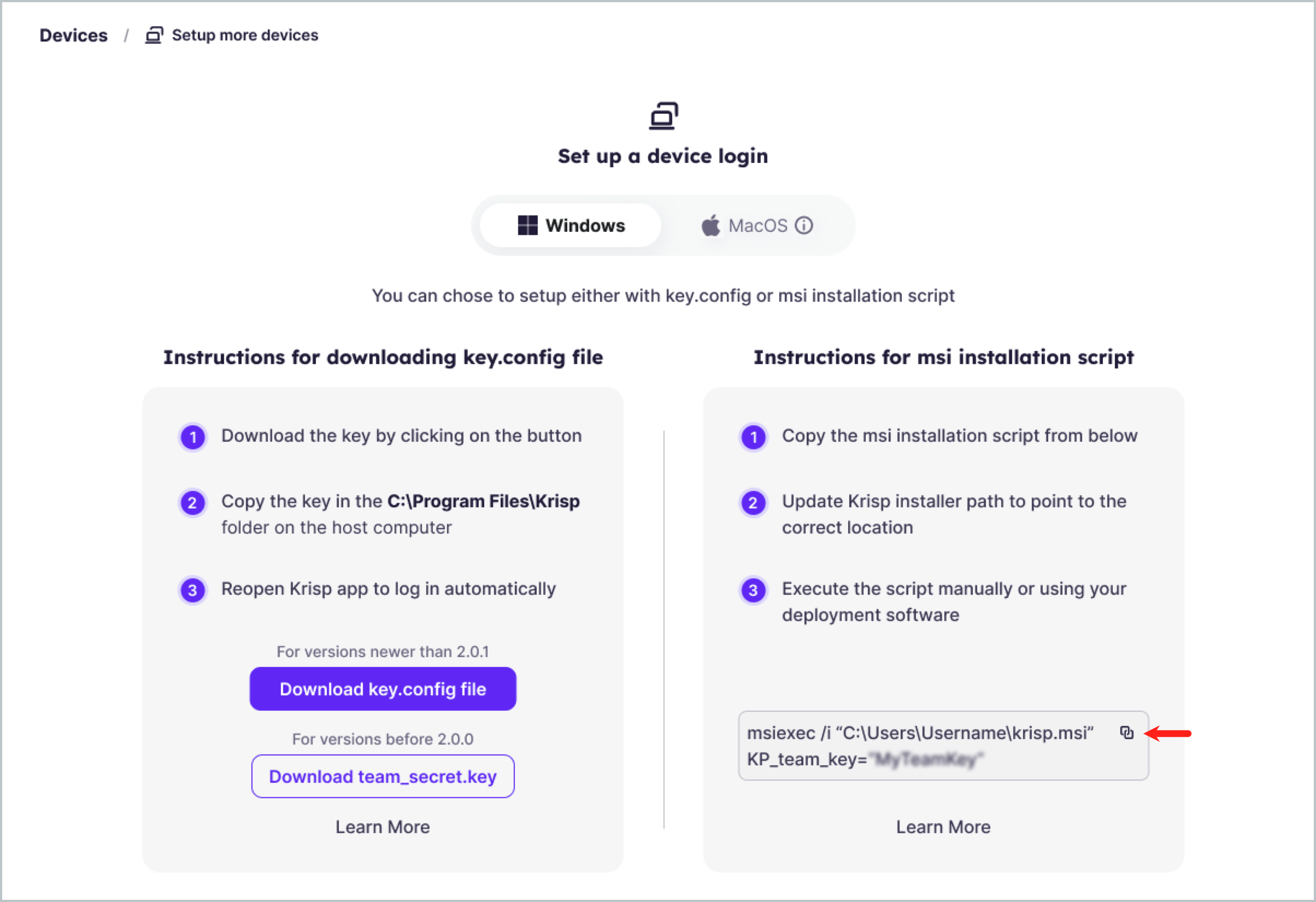The width and height of the screenshot is (1316, 902).
Task: Click the devices icon in the breadcrumb
Action: (154, 34)
